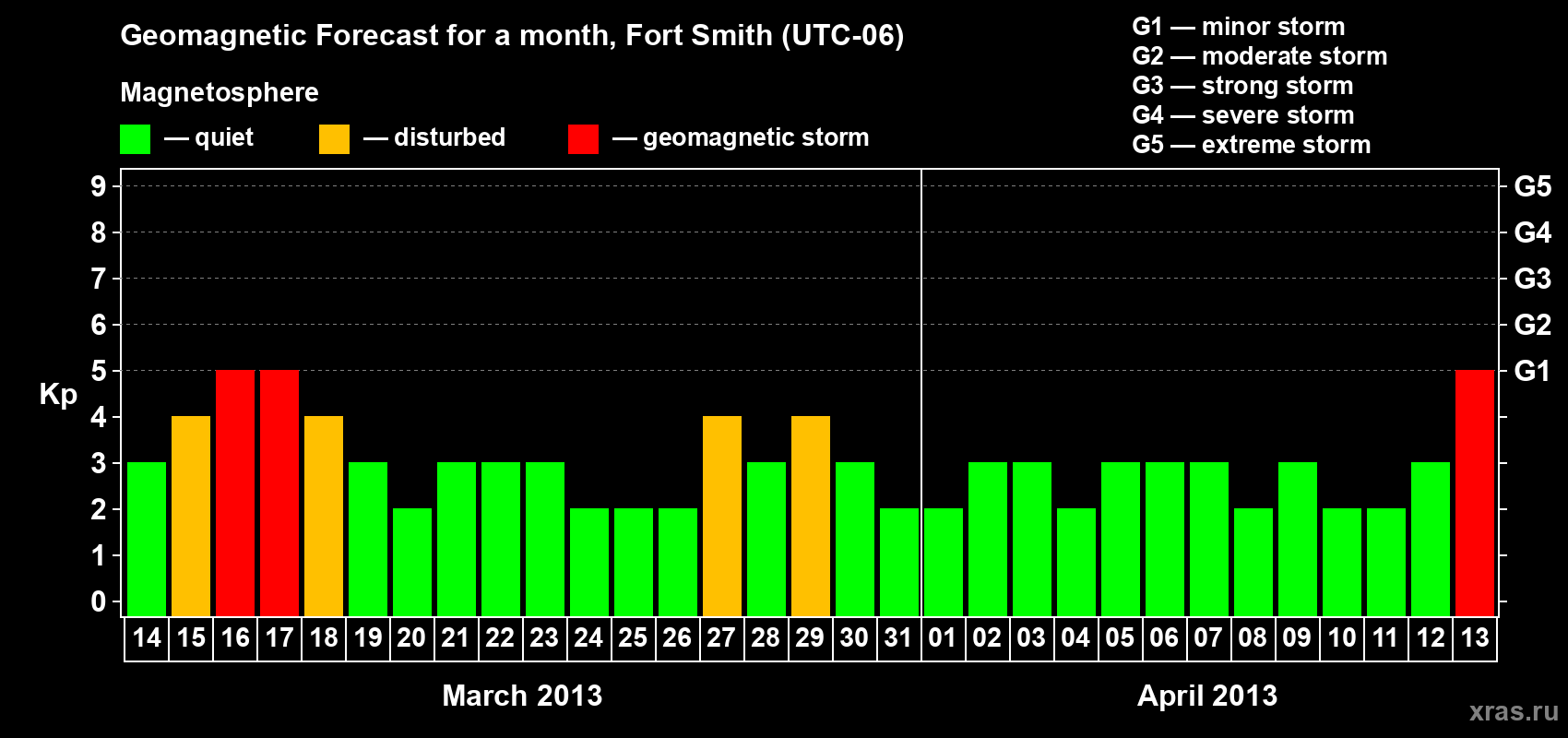Click the orange disturbed legend swatch
The width and height of the screenshot is (1568, 738).
[x=334, y=139]
